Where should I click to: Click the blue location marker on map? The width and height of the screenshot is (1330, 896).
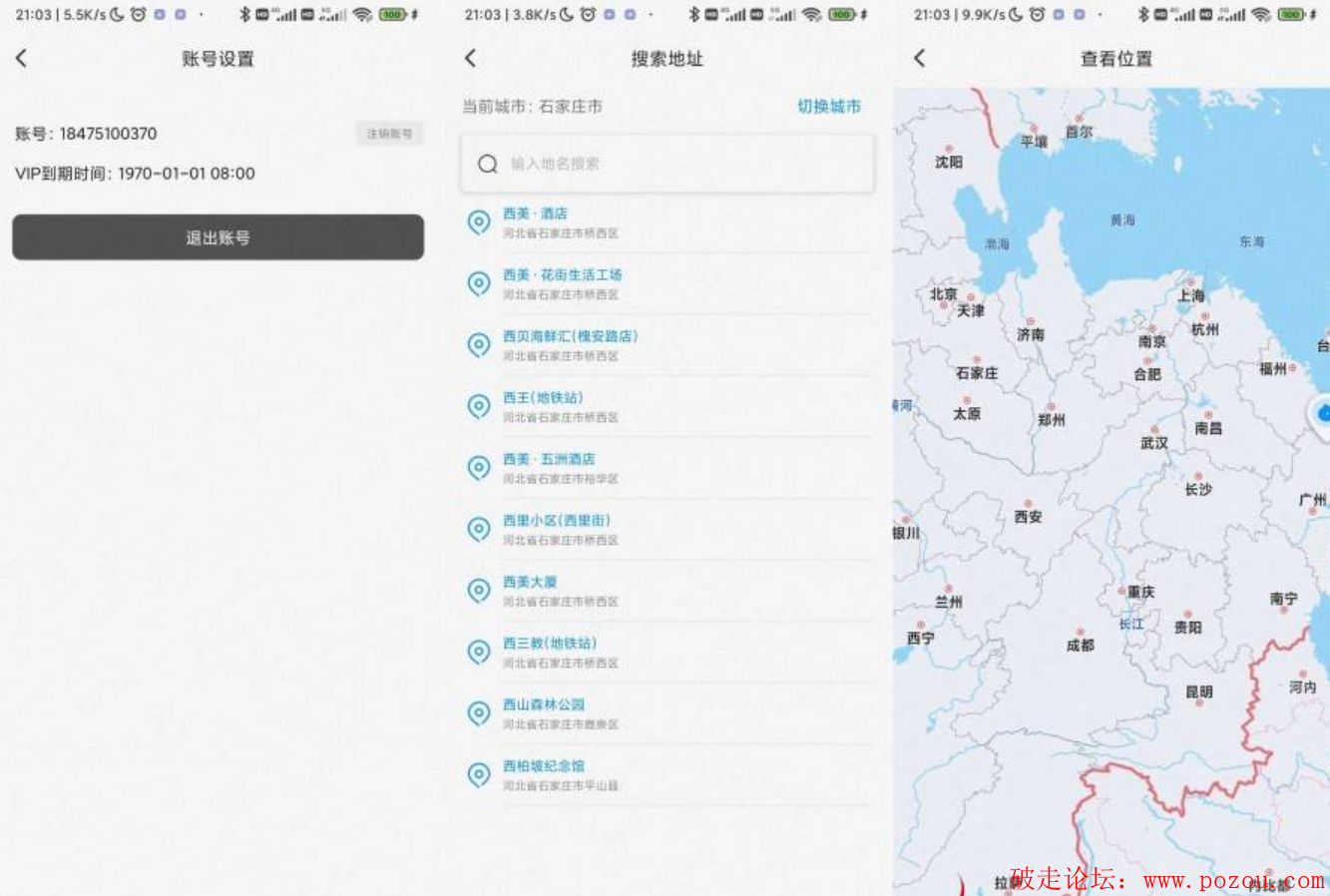pyautogui.click(x=1323, y=413)
